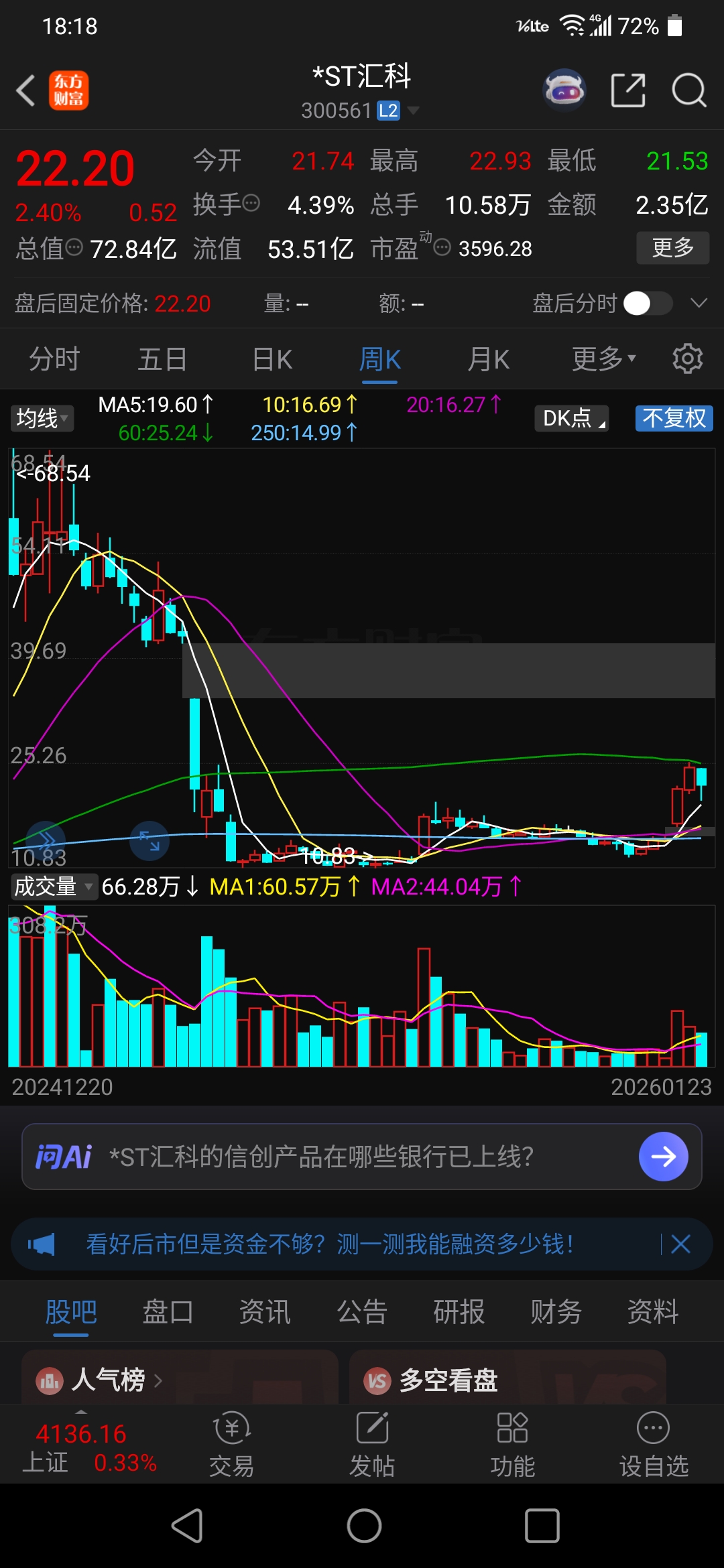Tap the 多空看盘 VS icon
The width and height of the screenshot is (724, 1568).
tap(377, 1380)
